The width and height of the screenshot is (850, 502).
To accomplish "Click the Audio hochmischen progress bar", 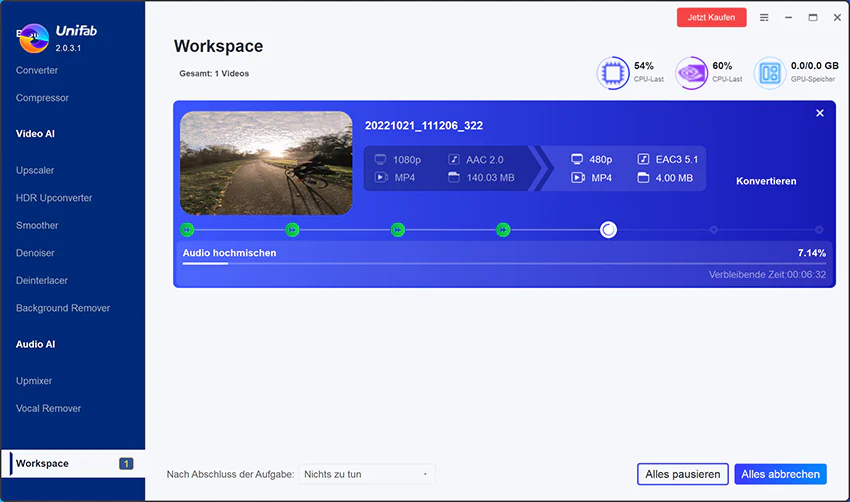I will pyautogui.click(x=504, y=264).
